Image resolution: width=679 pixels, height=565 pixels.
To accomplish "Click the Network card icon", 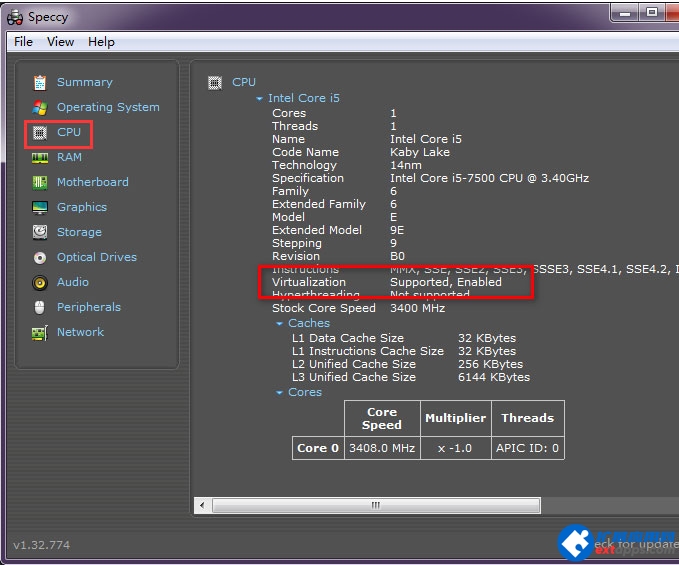I will pos(40,333).
